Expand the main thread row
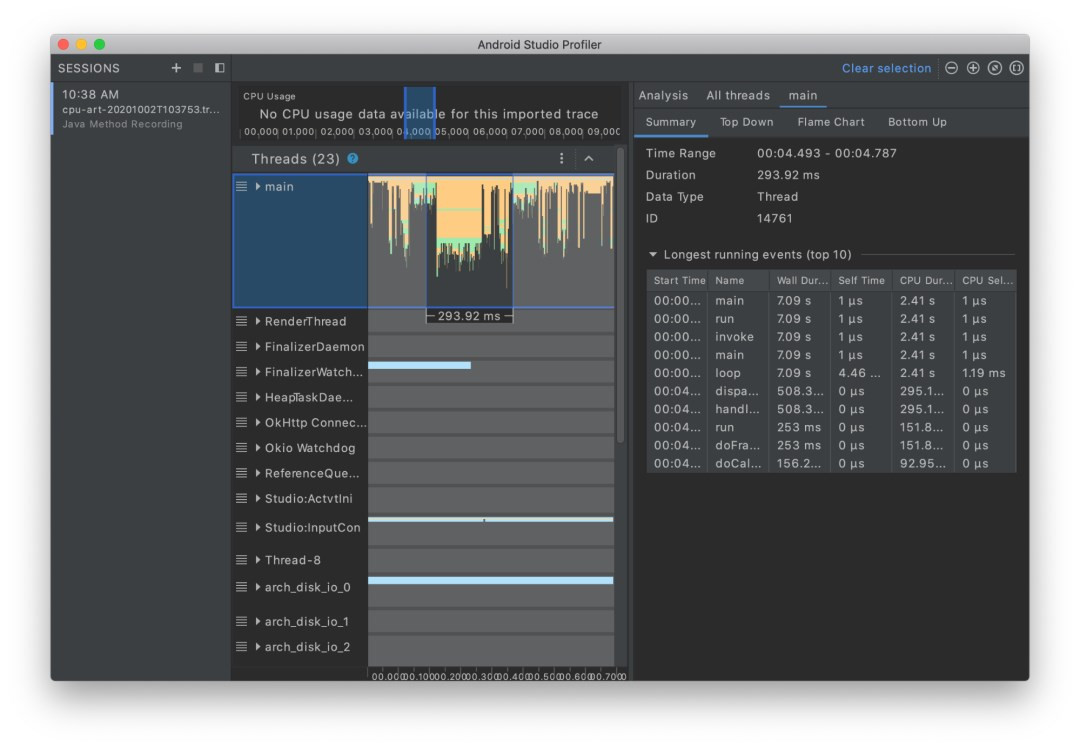 tap(259, 186)
